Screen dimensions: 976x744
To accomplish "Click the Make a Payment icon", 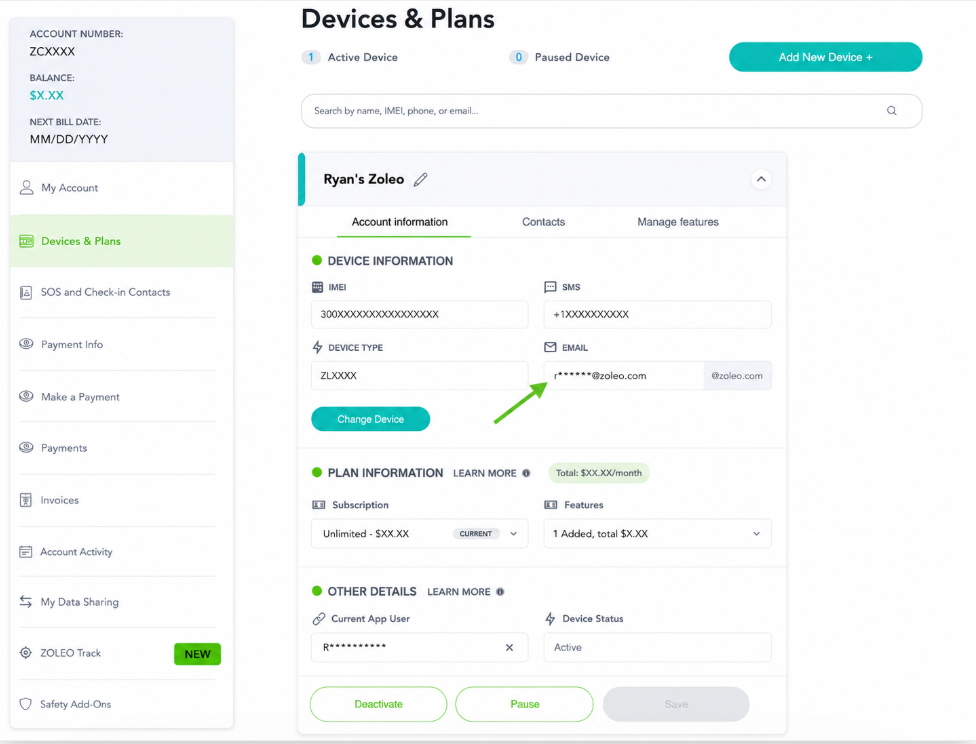I will (x=26, y=396).
